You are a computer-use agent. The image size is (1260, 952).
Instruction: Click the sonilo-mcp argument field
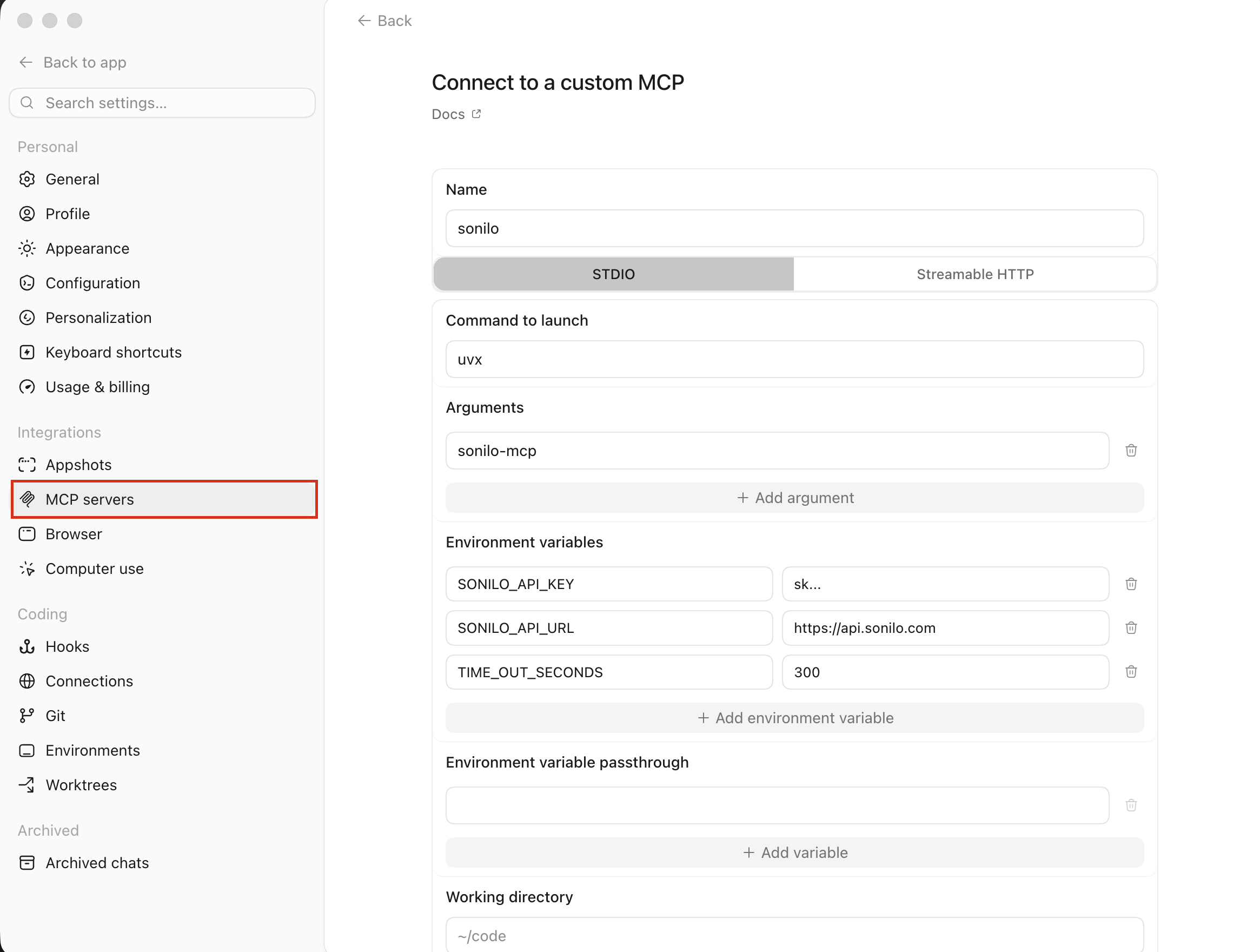(777, 451)
